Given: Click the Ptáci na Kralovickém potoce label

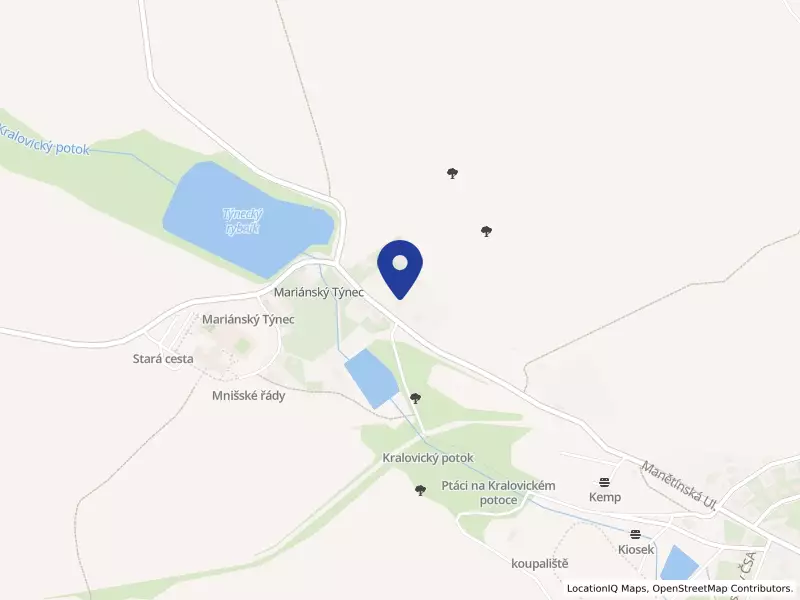Looking at the screenshot, I should point(498,493).
